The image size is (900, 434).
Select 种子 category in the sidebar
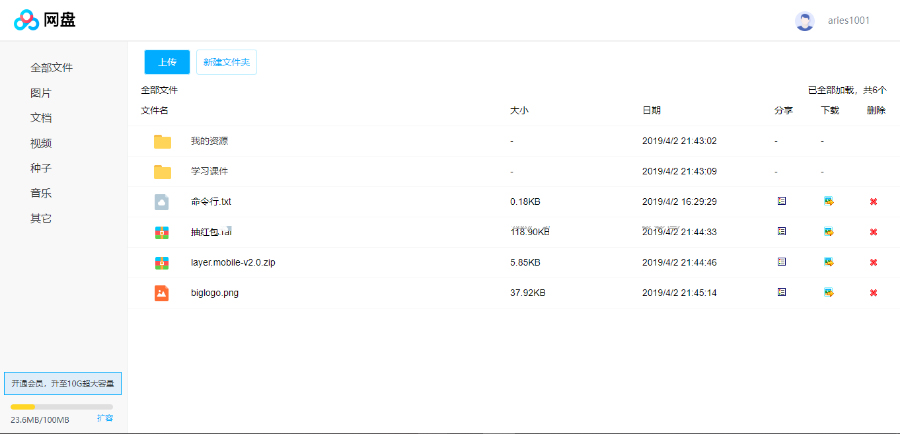[41, 168]
